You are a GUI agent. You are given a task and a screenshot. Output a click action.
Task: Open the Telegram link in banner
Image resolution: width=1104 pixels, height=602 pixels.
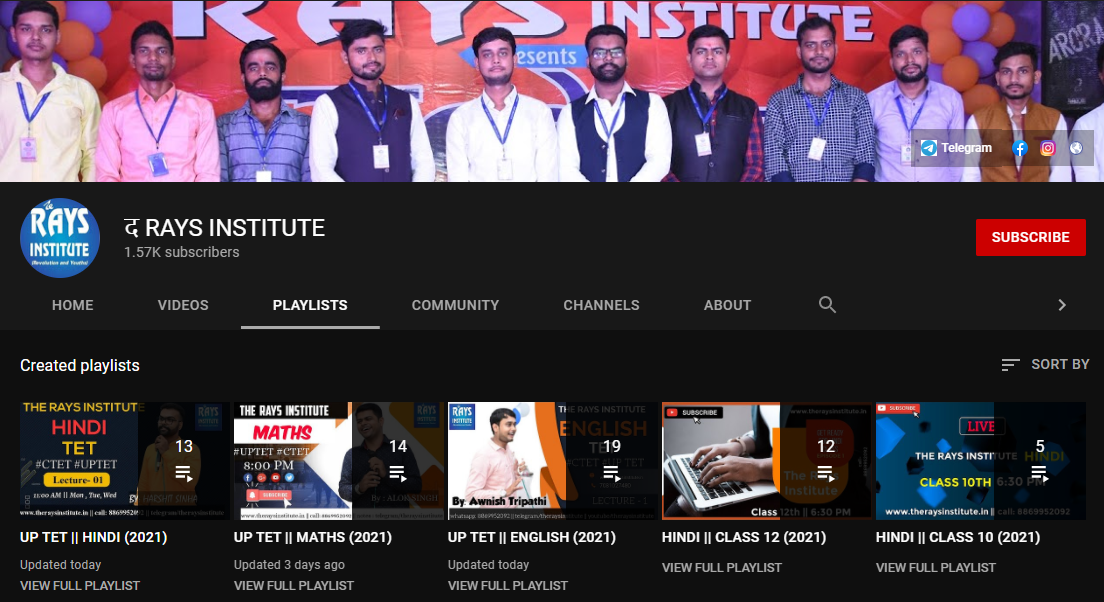(x=956, y=148)
